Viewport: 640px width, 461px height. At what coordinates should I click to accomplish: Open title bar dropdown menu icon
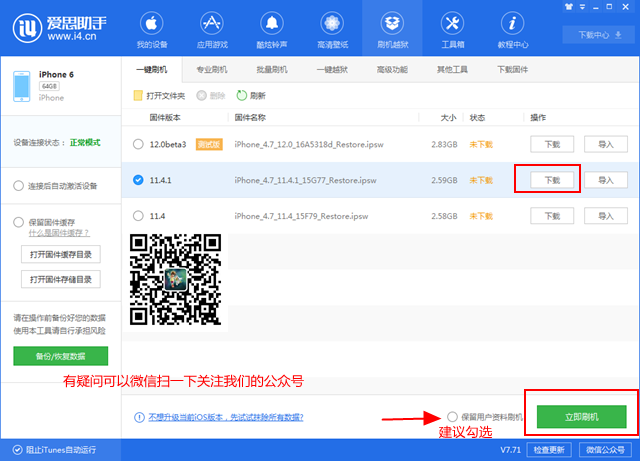[582, 7]
